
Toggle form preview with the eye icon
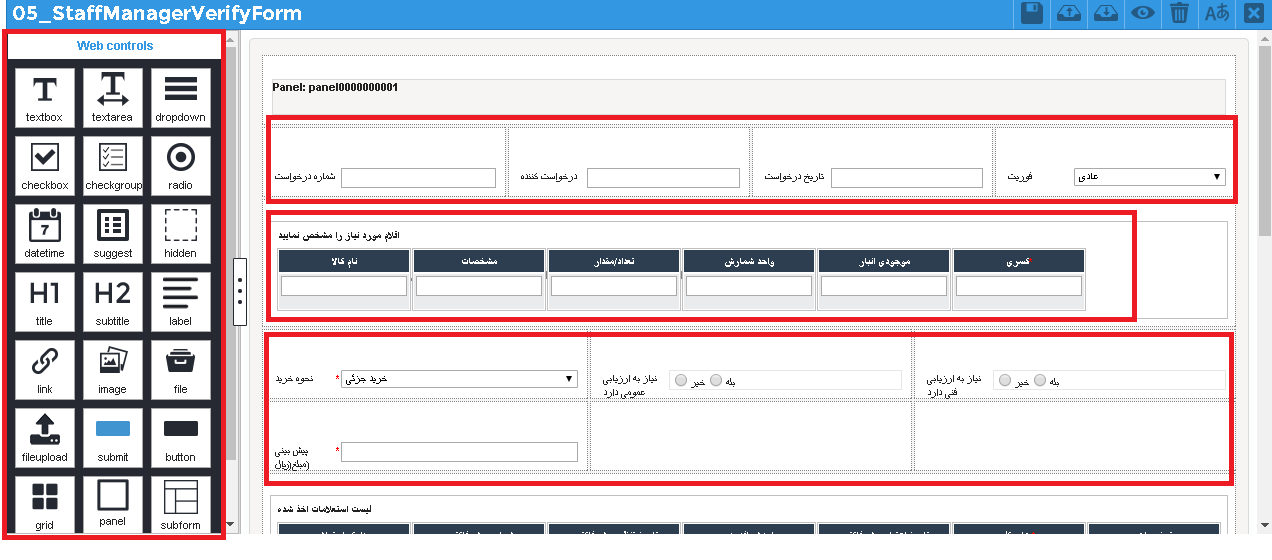point(1143,13)
